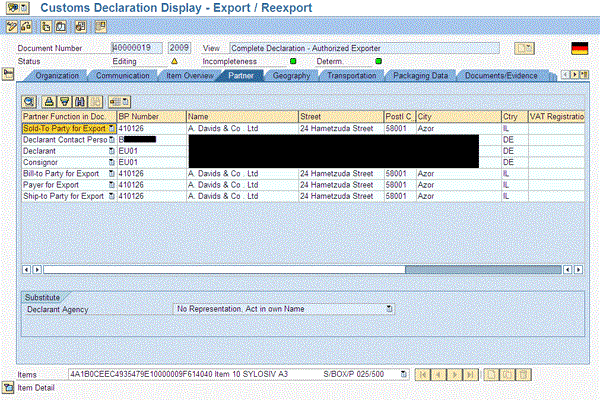
Task: Click the Filter funnel icon in table toolbar
Action: (64, 101)
